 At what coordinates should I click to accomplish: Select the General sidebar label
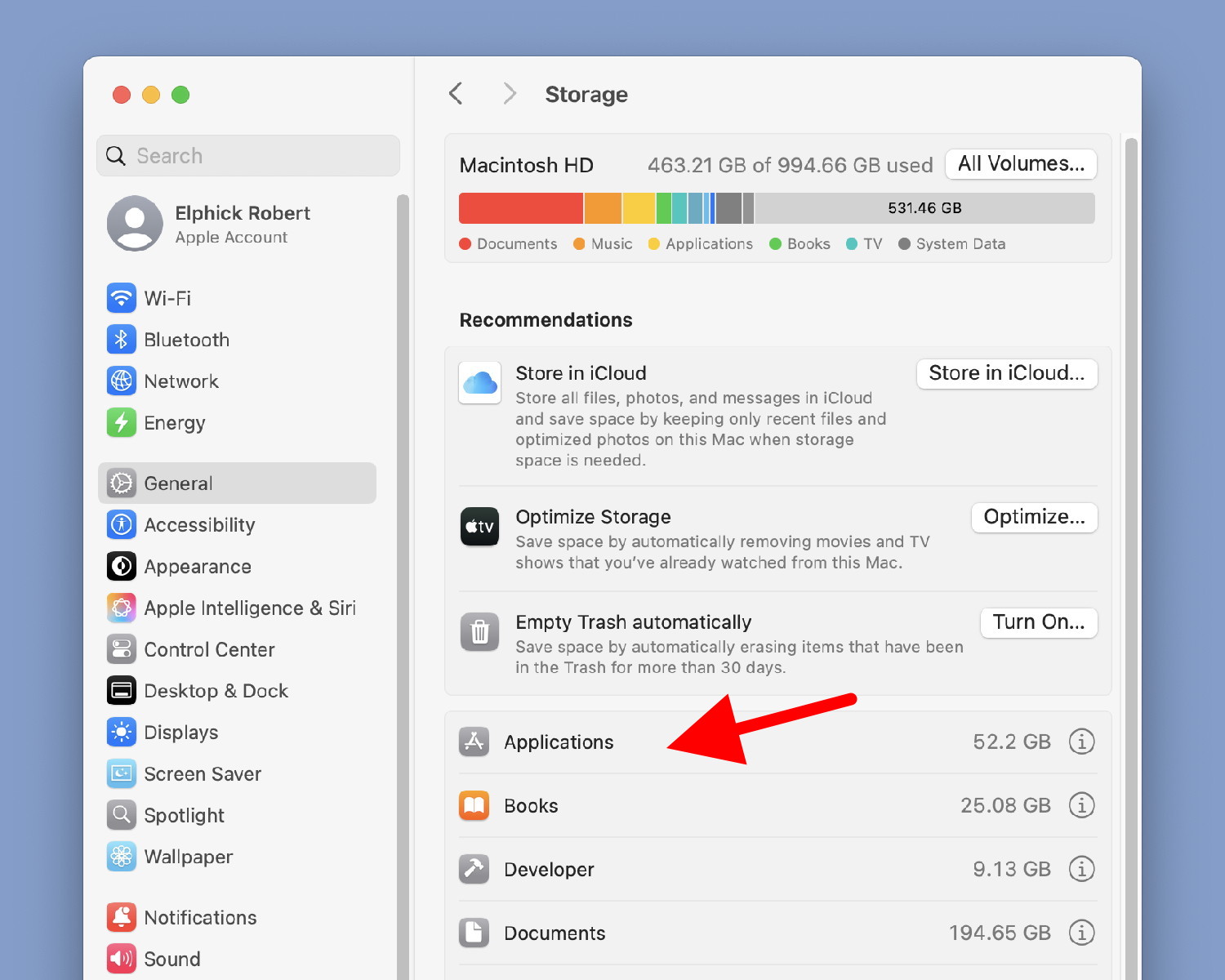click(x=178, y=483)
